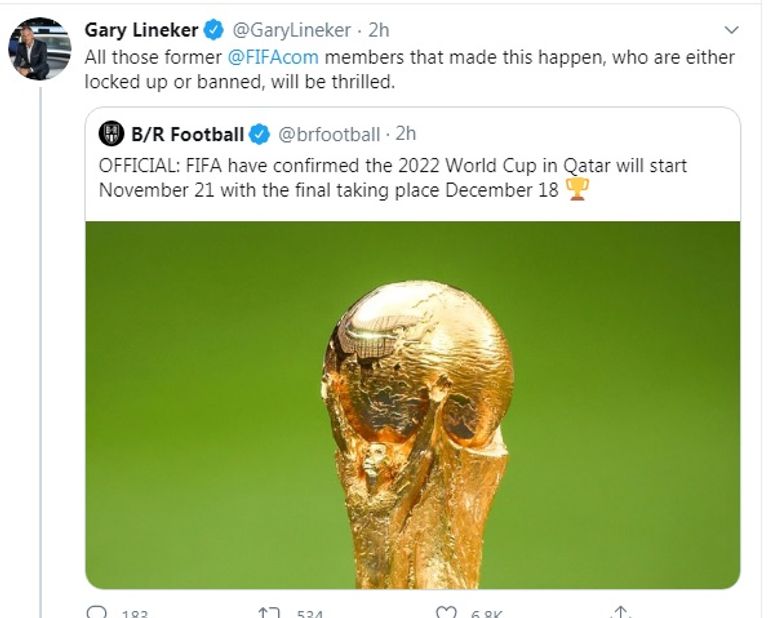Like the tweet with the heart icon
The width and height of the screenshot is (768, 618).
[448, 612]
